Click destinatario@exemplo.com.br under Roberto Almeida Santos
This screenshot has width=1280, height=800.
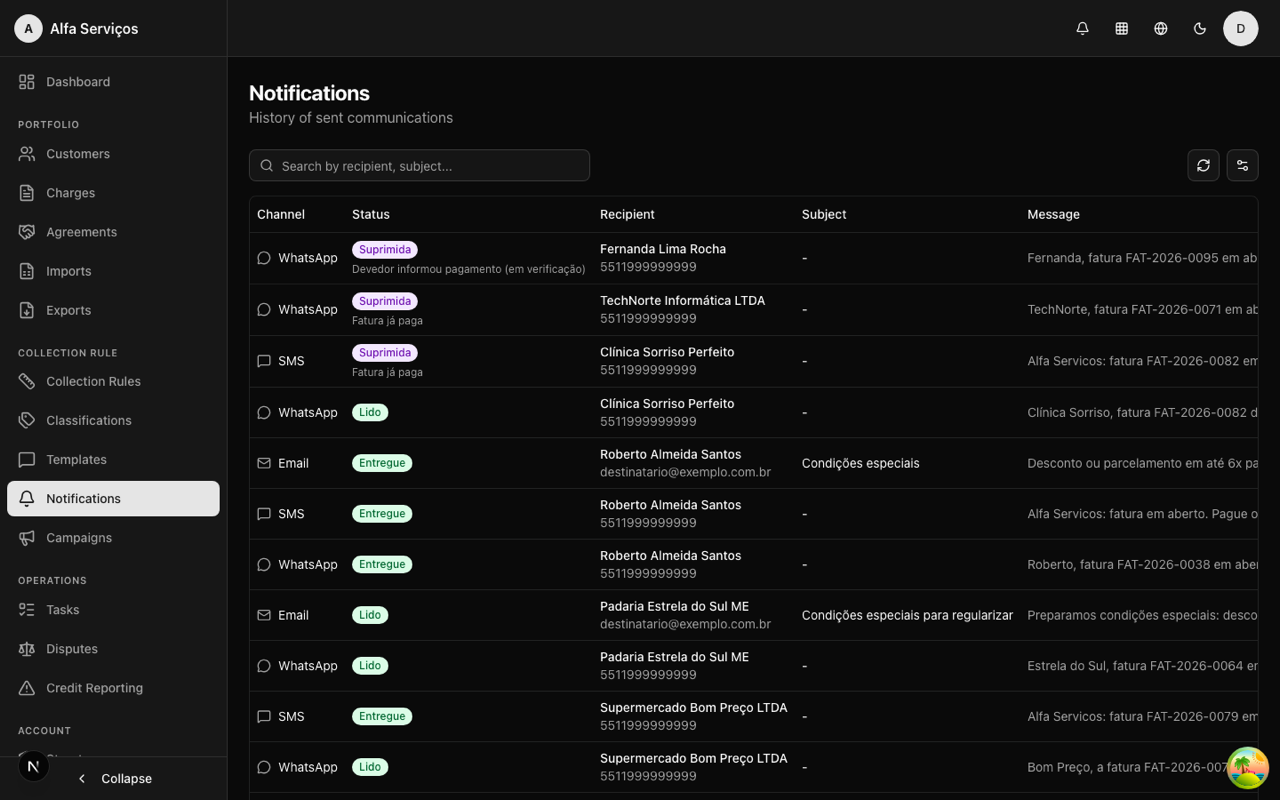pyautogui.click(x=685, y=472)
